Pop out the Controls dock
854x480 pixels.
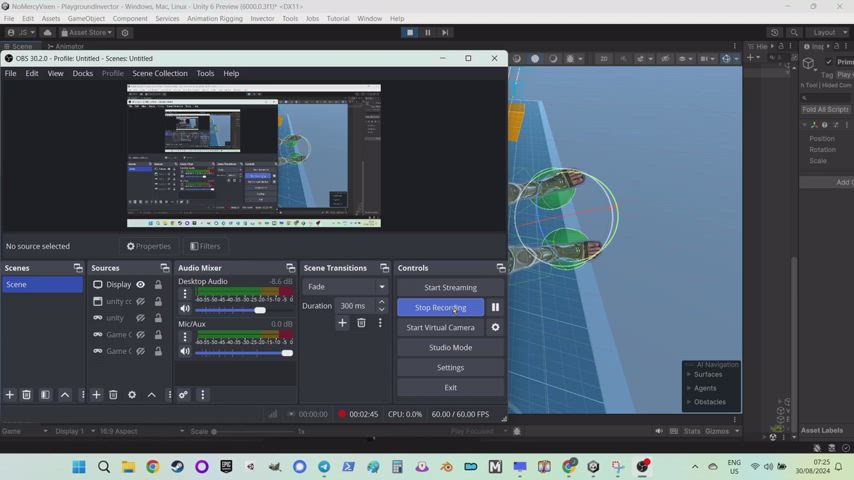(501, 268)
